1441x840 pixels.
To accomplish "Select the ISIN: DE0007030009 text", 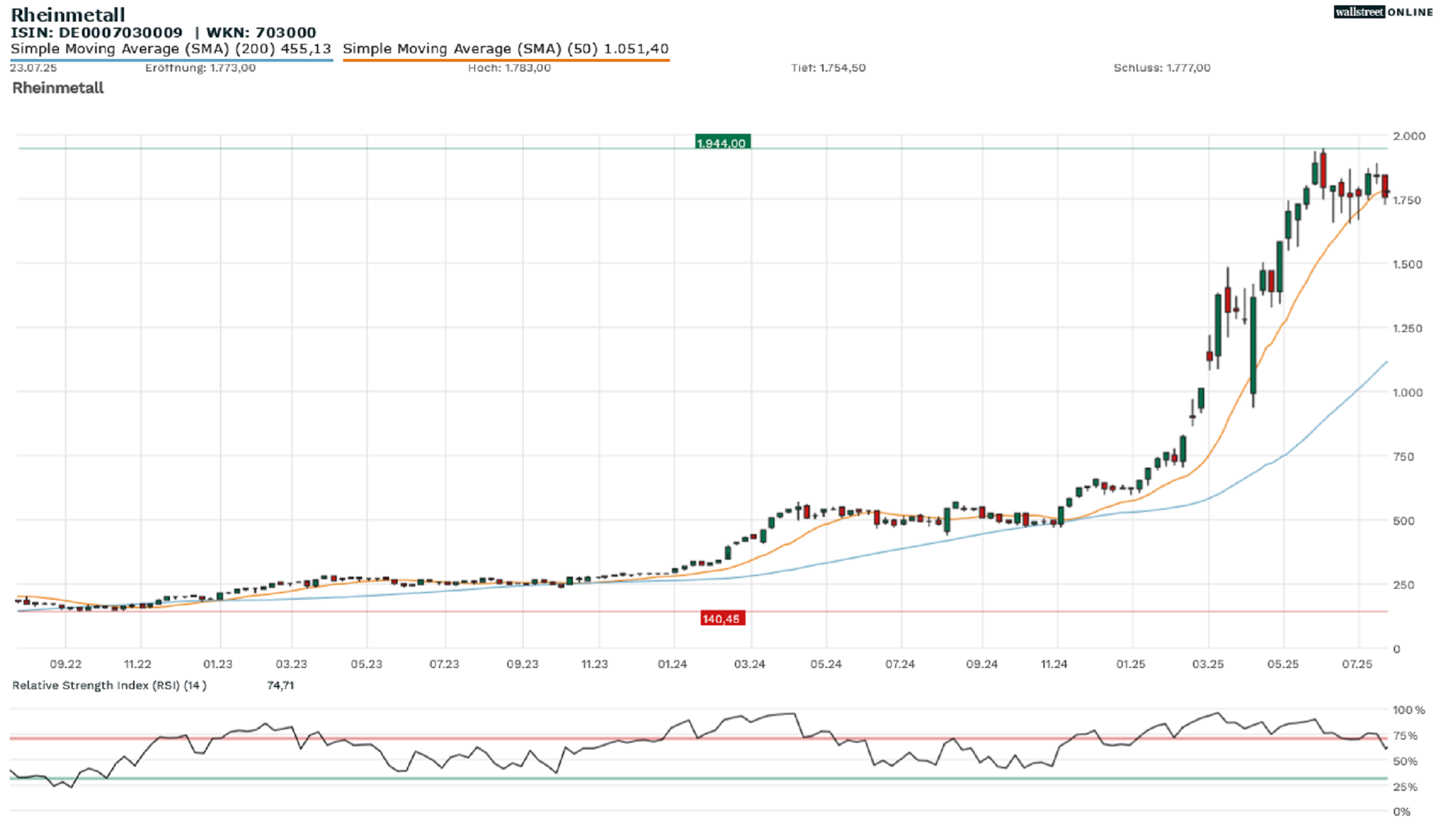I will (96, 32).
